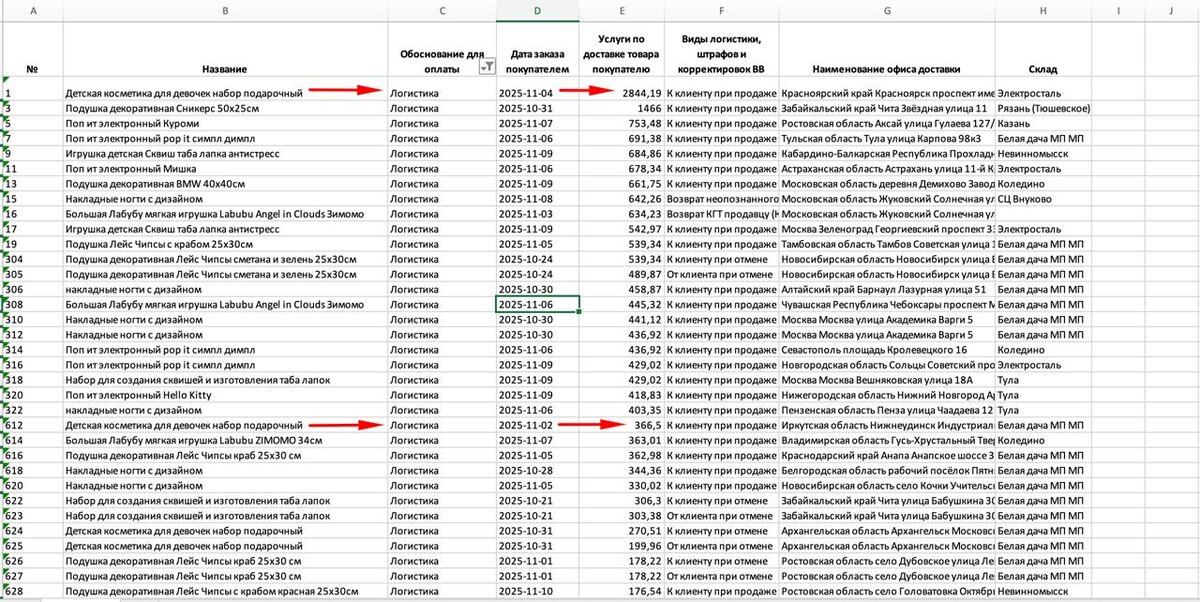
Task: Select the cell with value 489,87
Action: click(621, 273)
